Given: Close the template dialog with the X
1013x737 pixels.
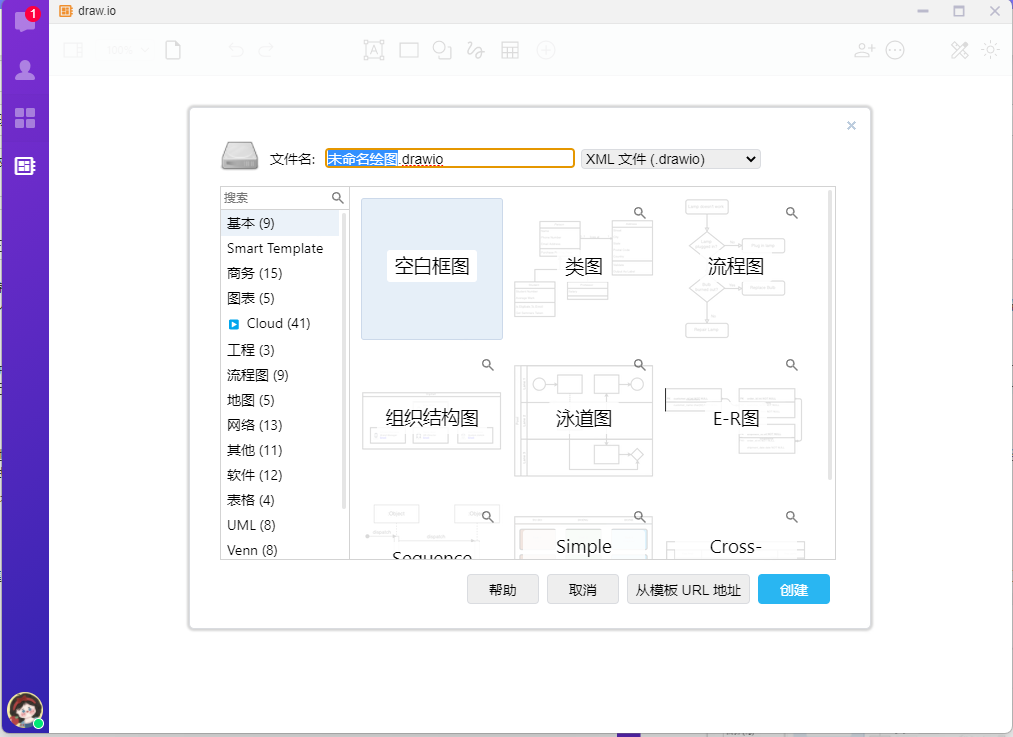Looking at the screenshot, I should click(851, 126).
